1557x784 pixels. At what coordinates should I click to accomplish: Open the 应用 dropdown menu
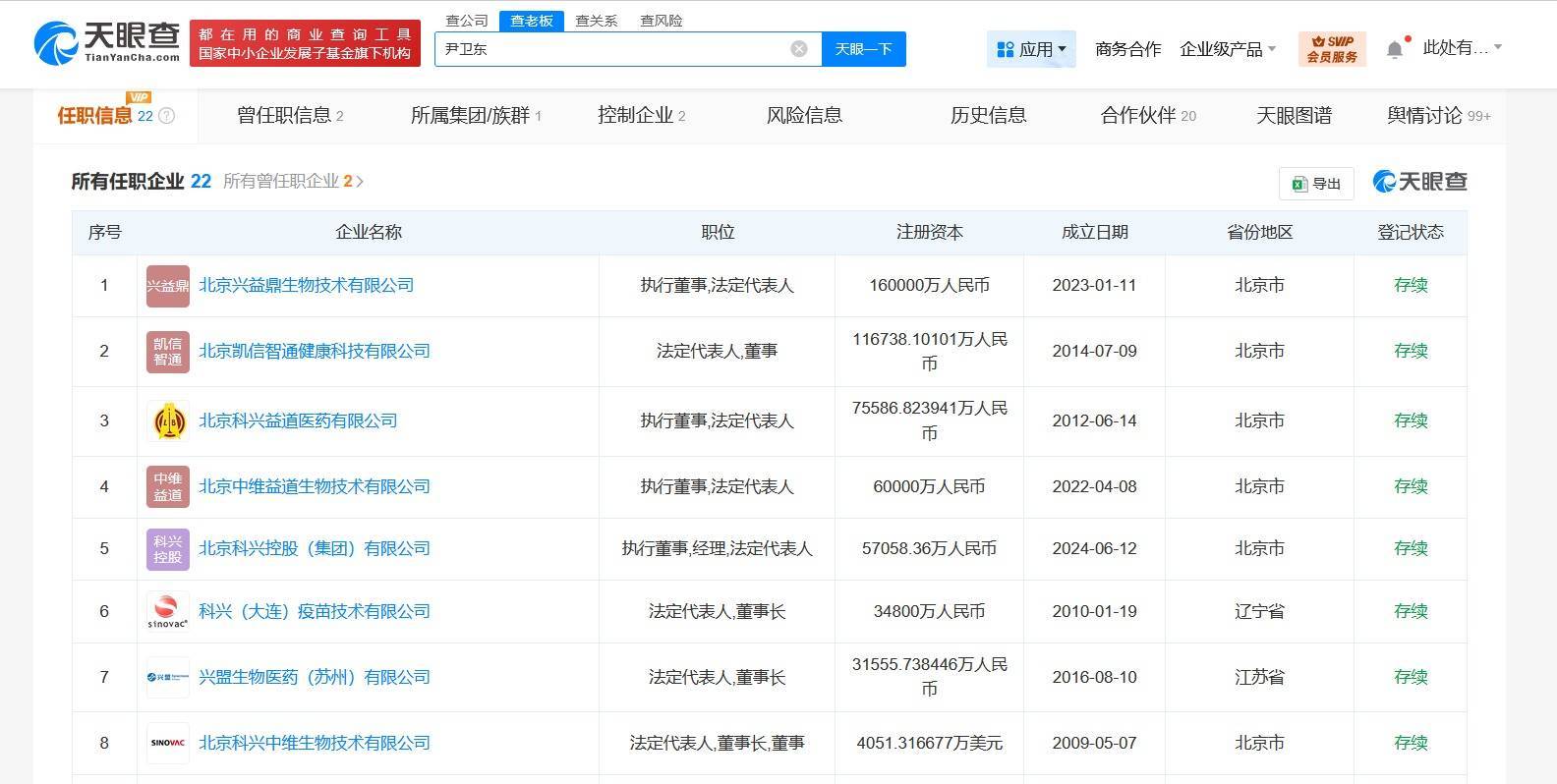point(1031,49)
